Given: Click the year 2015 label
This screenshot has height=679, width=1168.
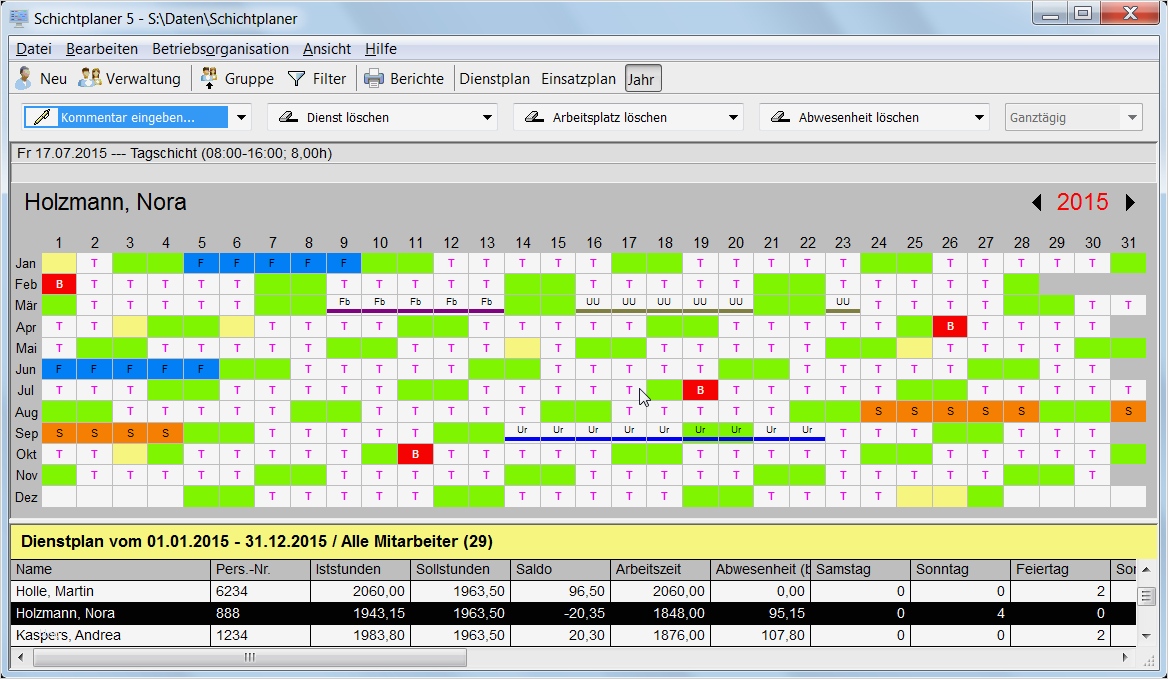Looking at the screenshot, I should click(1082, 203).
